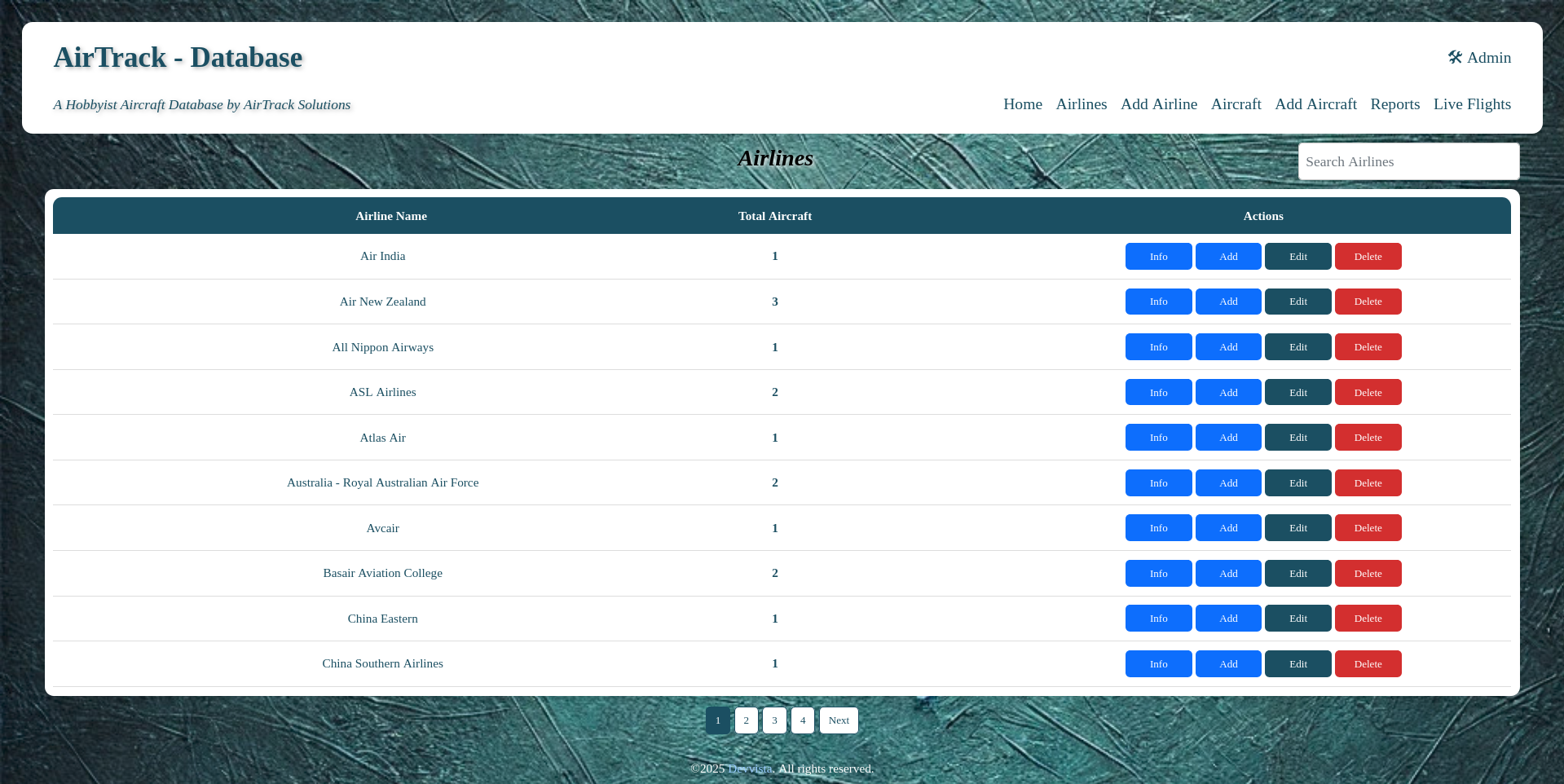The image size is (1564, 784).
Task: Select pagination page 1
Action: tap(718, 720)
